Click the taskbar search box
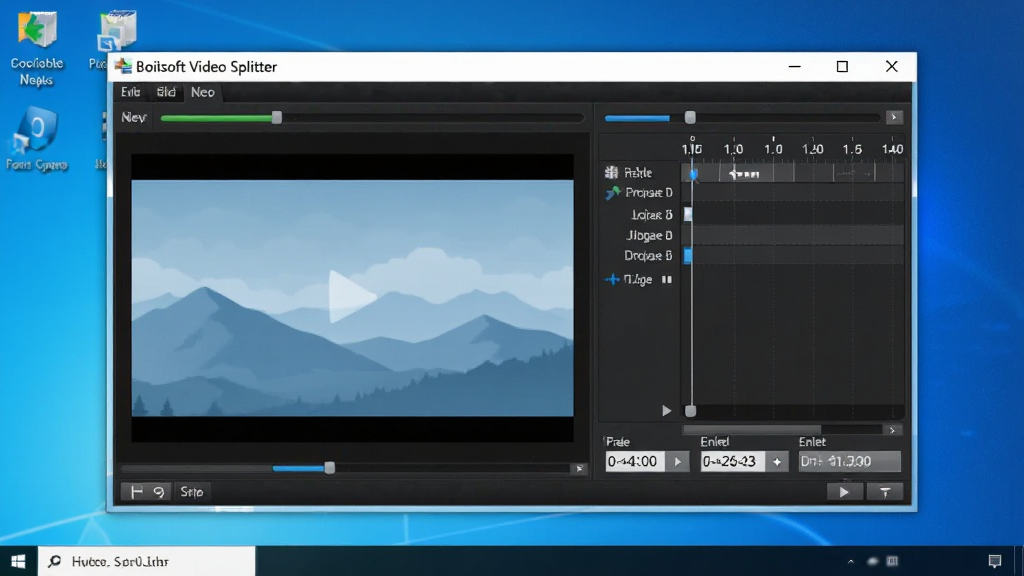Image resolution: width=1024 pixels, height=576 pixels. 146,561
